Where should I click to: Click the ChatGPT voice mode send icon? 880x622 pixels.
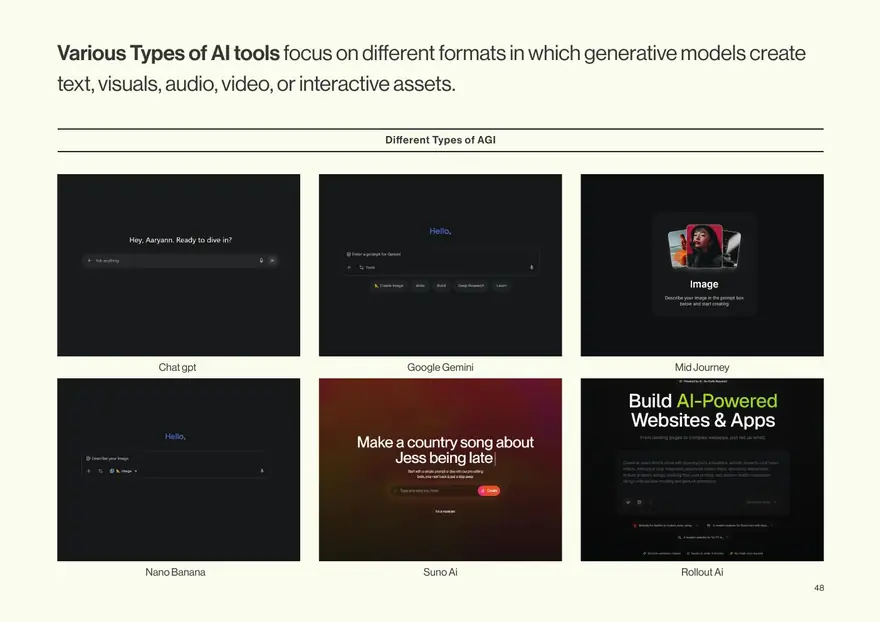pyautogui.click(x=272, y=260)
